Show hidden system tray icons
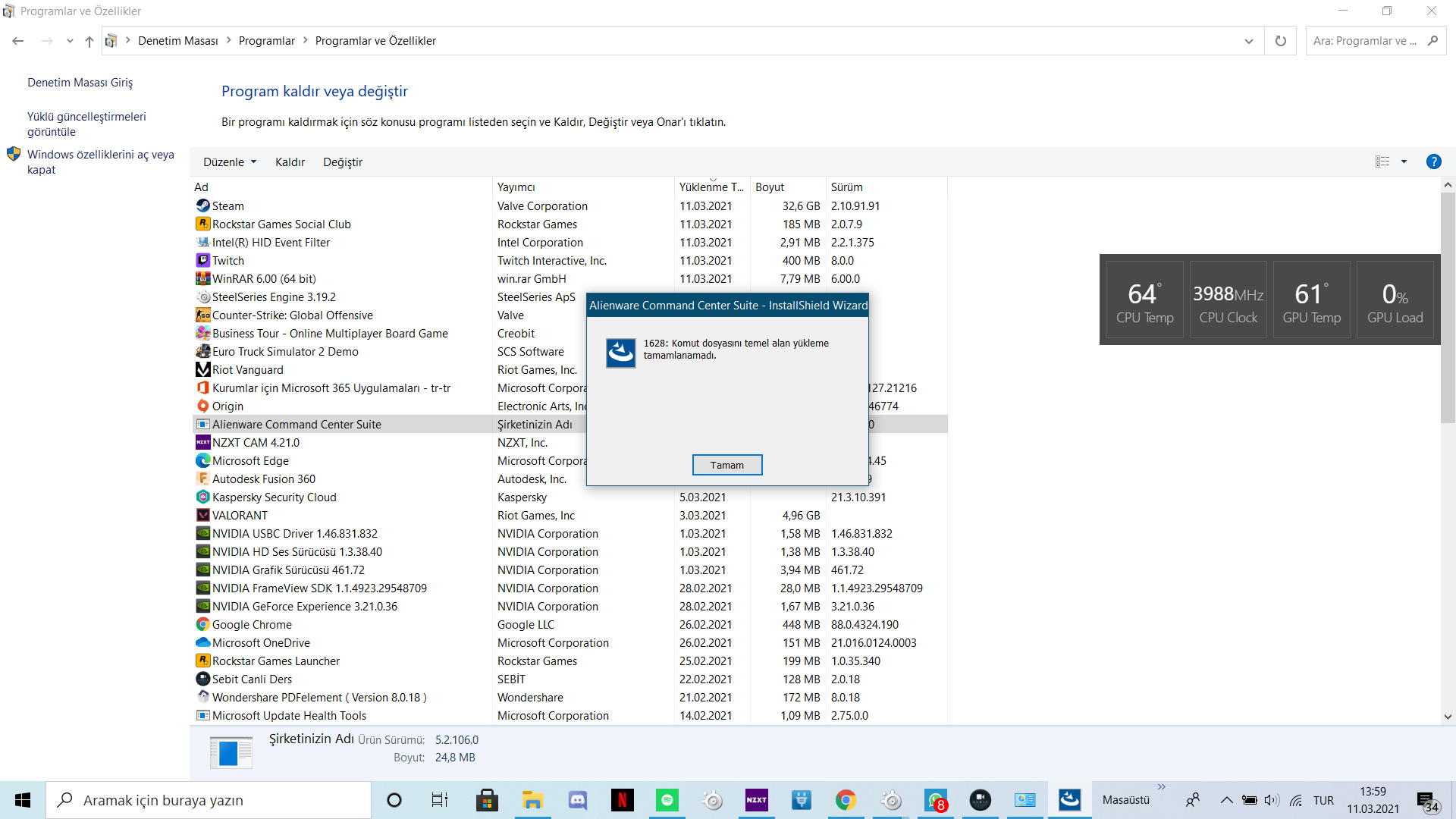The height and width of the screenshot is (819, 1456). click(1226, 800)
